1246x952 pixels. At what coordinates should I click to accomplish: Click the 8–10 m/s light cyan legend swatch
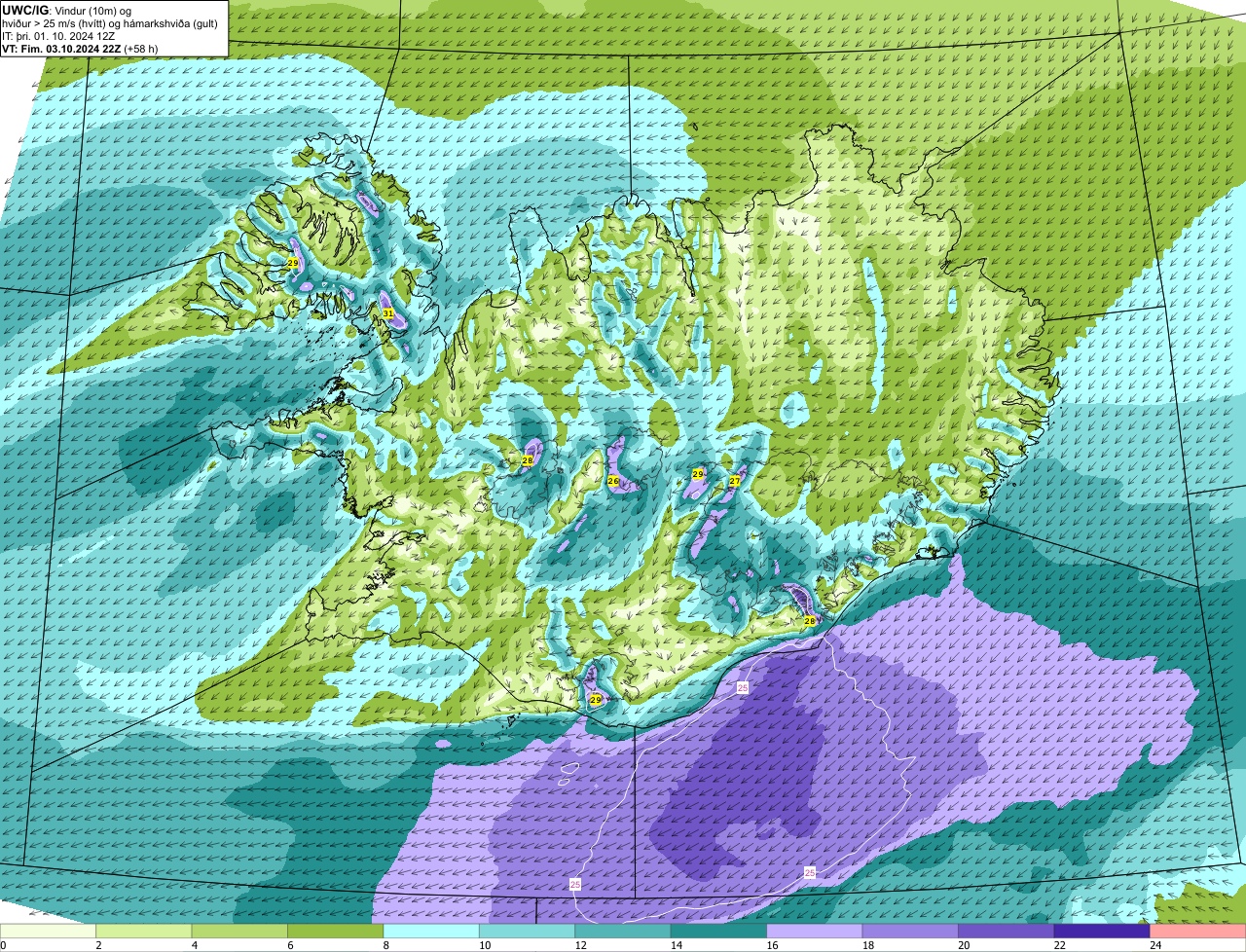coord(431,932)
